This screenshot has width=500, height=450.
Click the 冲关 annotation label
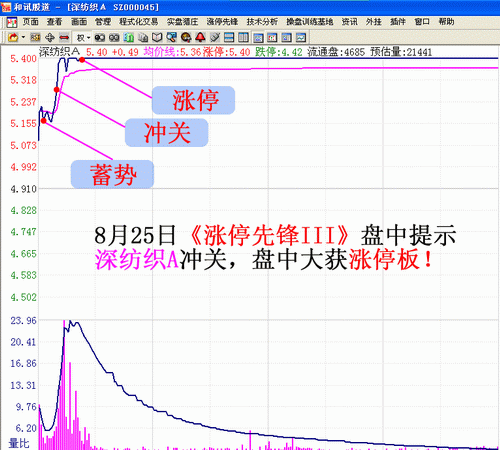[167, 133]
